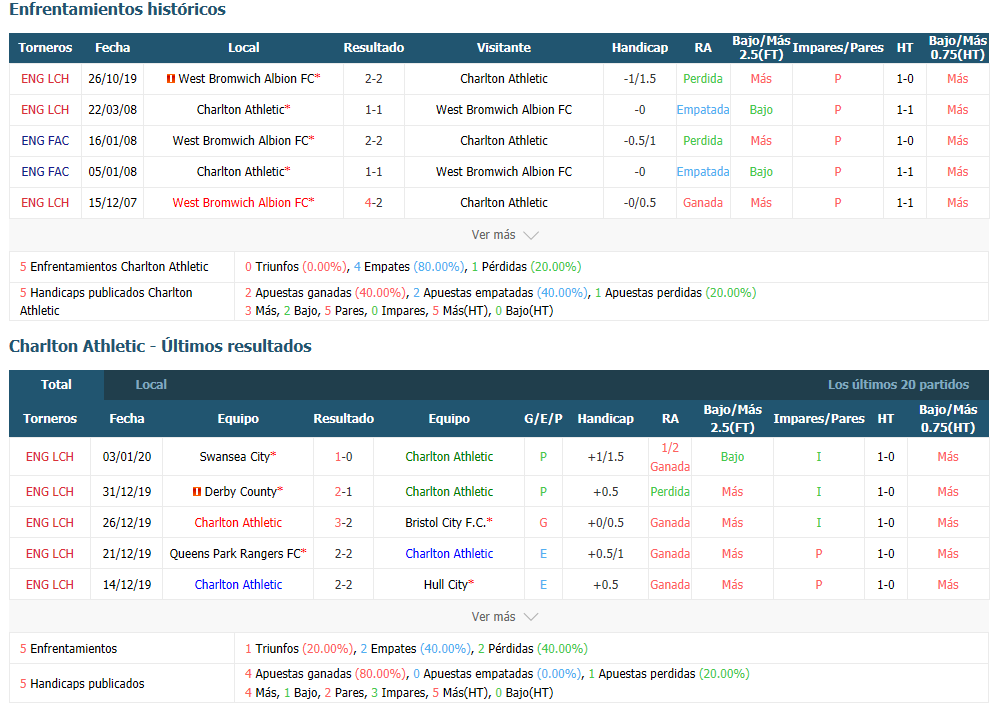Click the 4 Apuestas ganadas (80.00%) statistic

coord(325,674)
